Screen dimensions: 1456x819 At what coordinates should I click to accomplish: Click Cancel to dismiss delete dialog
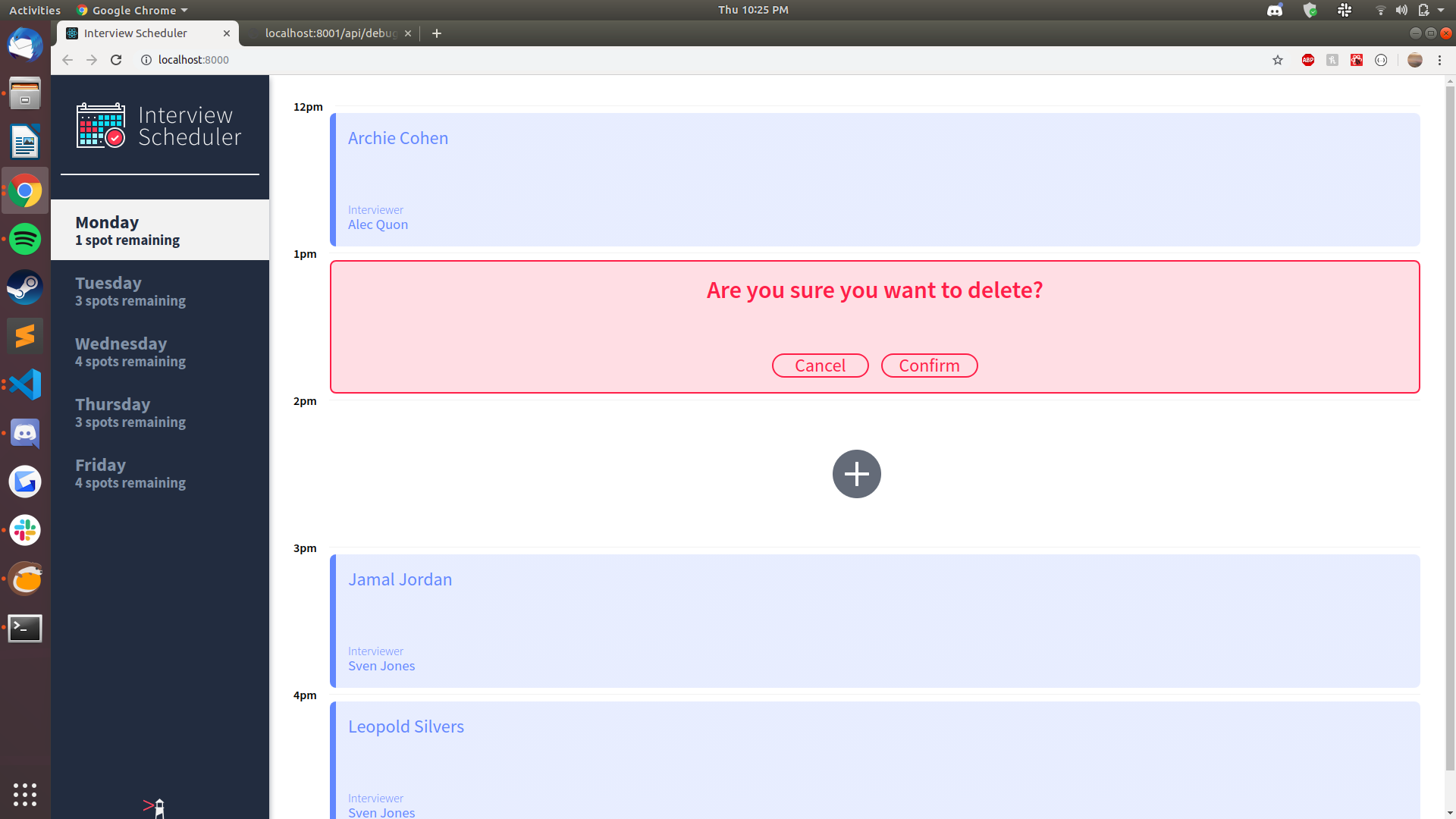coord(820,365)
